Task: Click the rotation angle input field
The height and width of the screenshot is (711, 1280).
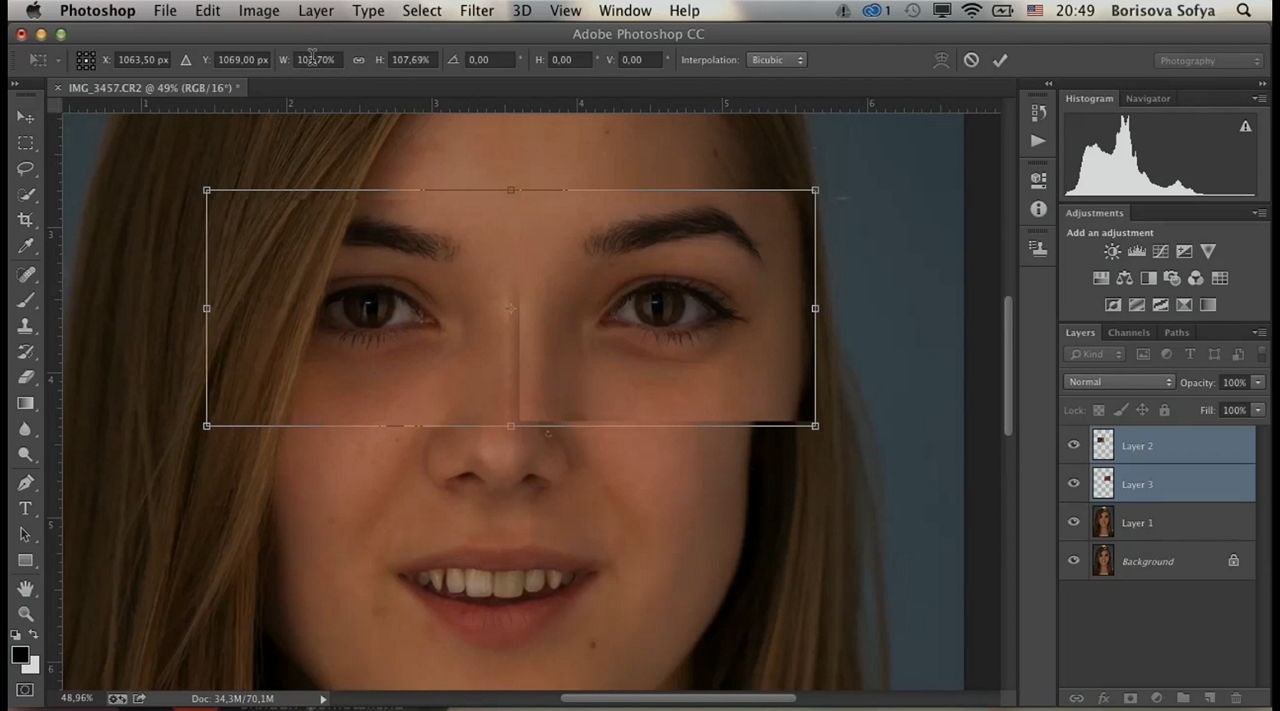Action: coord(490,60)
